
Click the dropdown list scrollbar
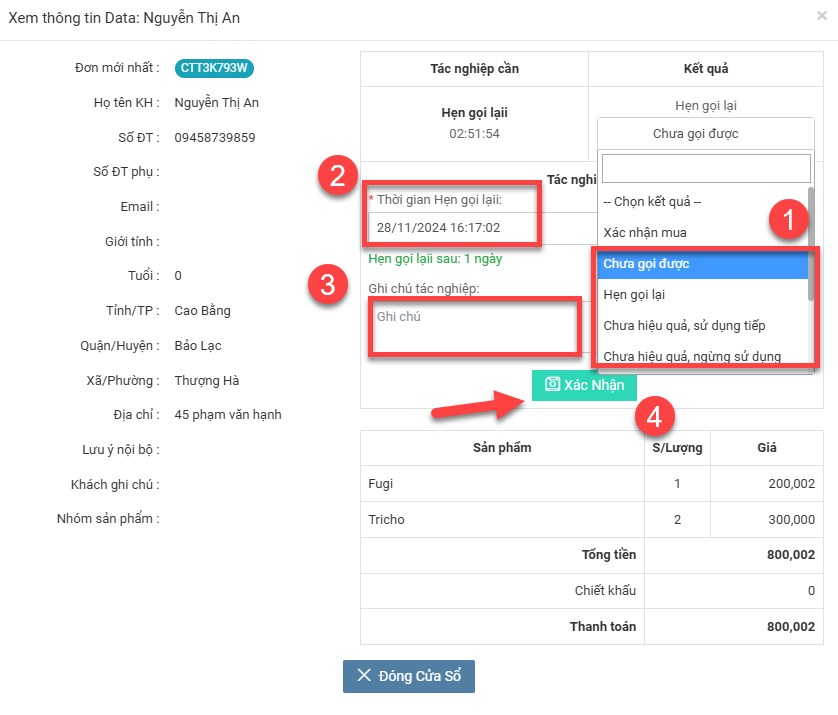click(811, 240)
